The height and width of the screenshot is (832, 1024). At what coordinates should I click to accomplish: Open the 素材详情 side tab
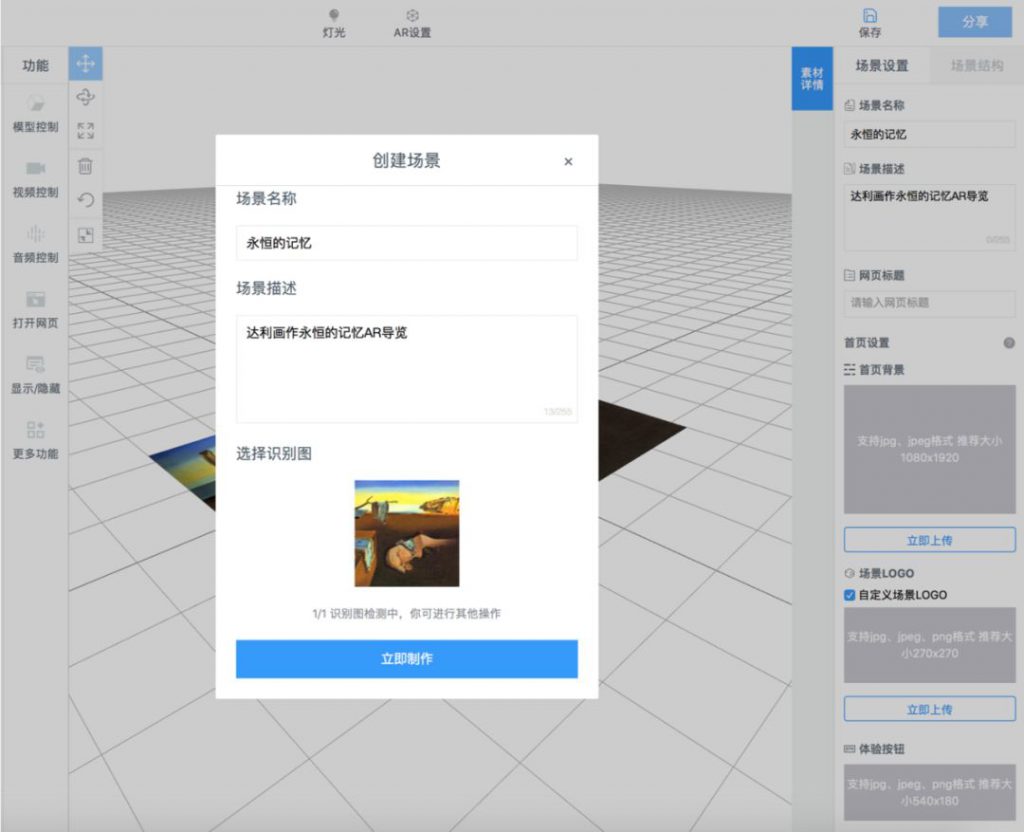click(812, 78)
